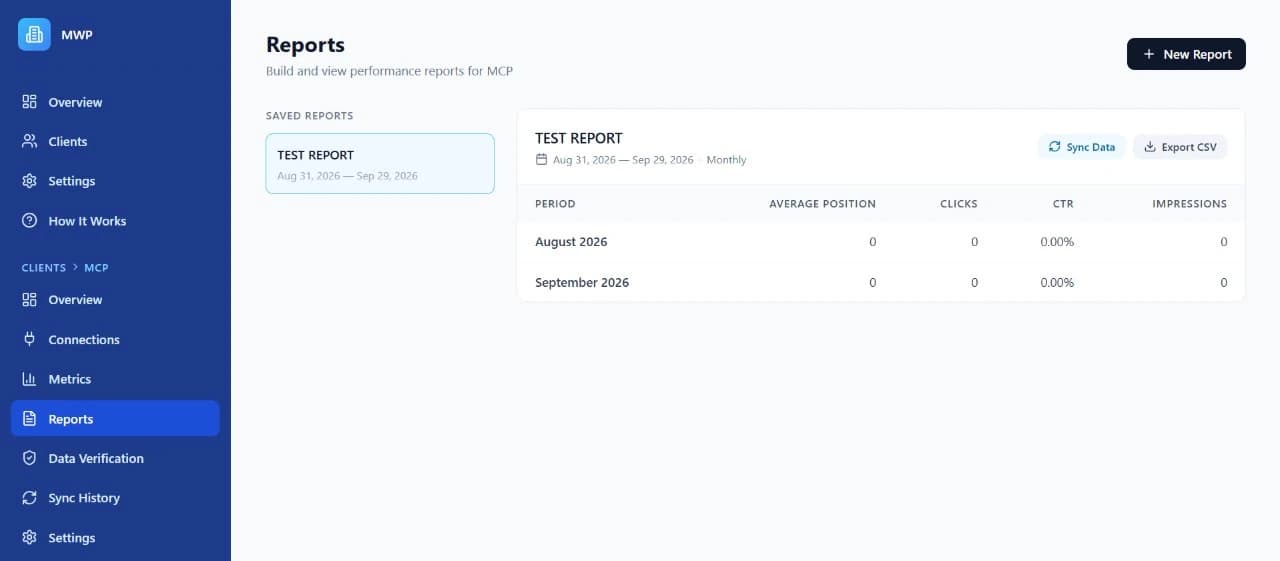This screenshot has width=1280, height=561.
Task: Click the Clients people icon
Action: (x=29, y=142)
